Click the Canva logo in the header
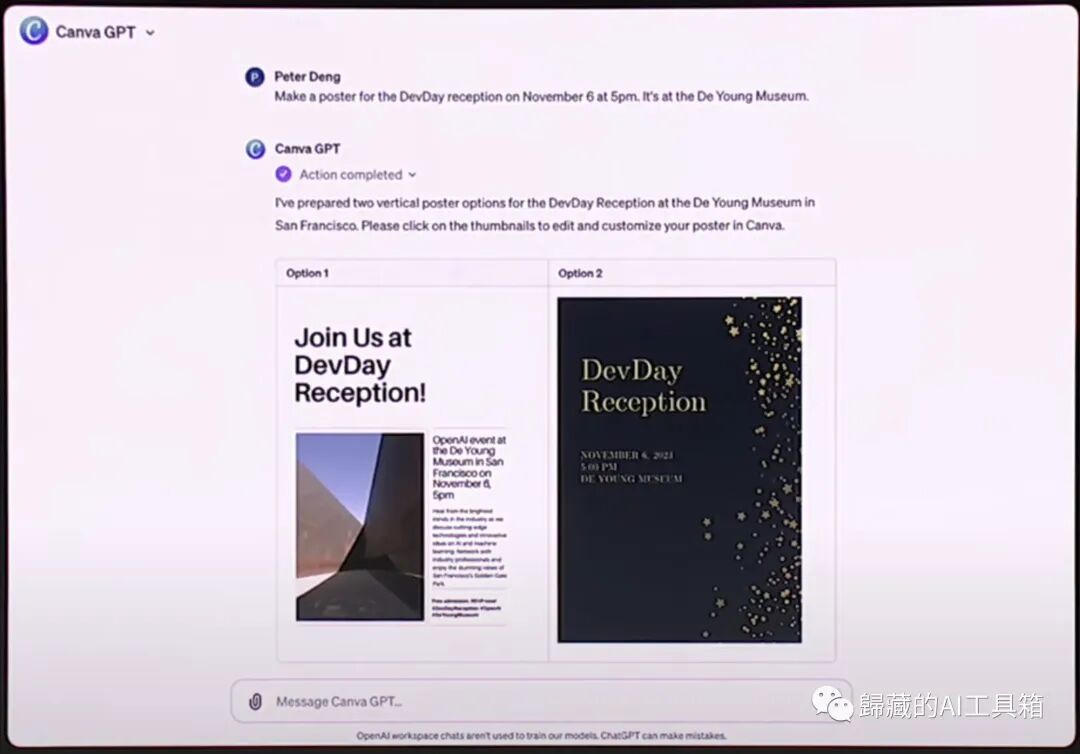The width and height of the screenshot is (1080, 754). tap(34, 31)
